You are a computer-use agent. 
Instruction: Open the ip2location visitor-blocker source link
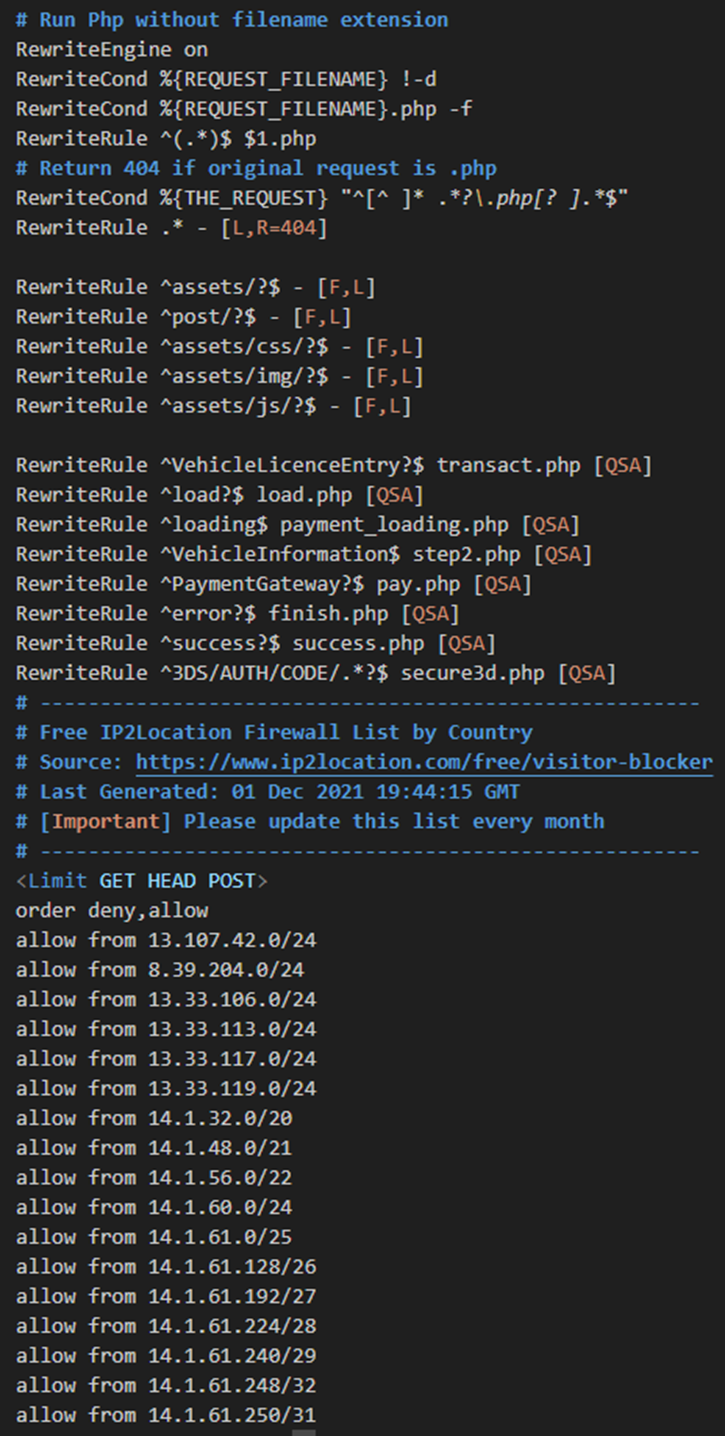click(424, 762)
